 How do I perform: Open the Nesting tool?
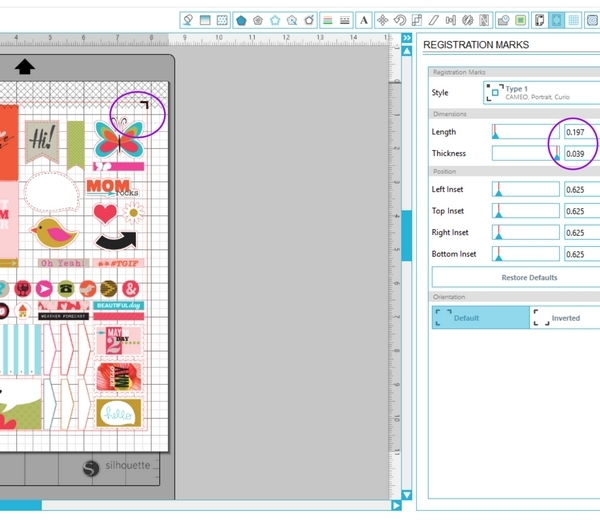pos(484,20)
